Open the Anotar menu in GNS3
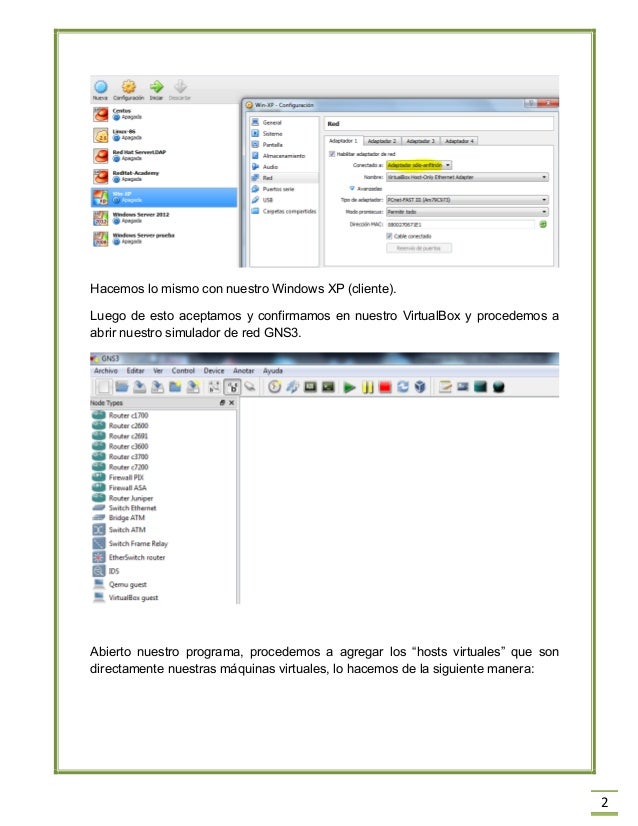 [x=243, y=371]
